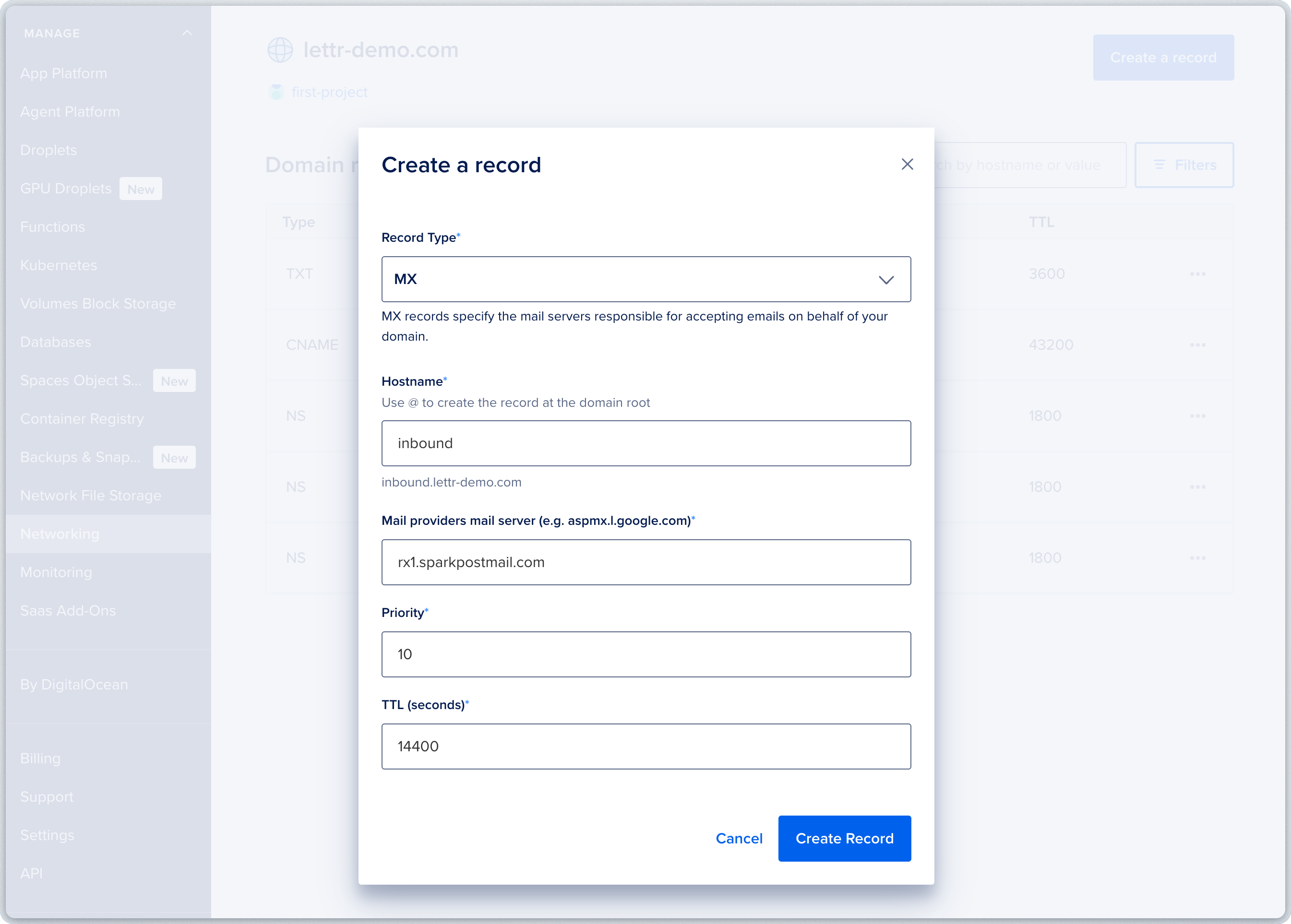
Task: Click the mail server field with rx1.sparkpostmail.com
Action: point(646,562)
